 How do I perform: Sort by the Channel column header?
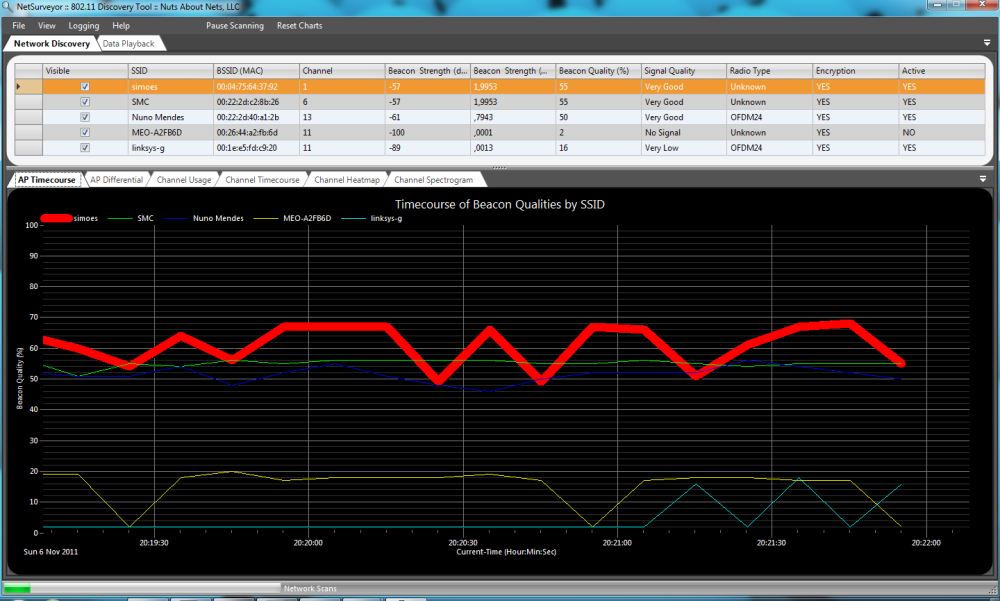[x=342, y=71]
